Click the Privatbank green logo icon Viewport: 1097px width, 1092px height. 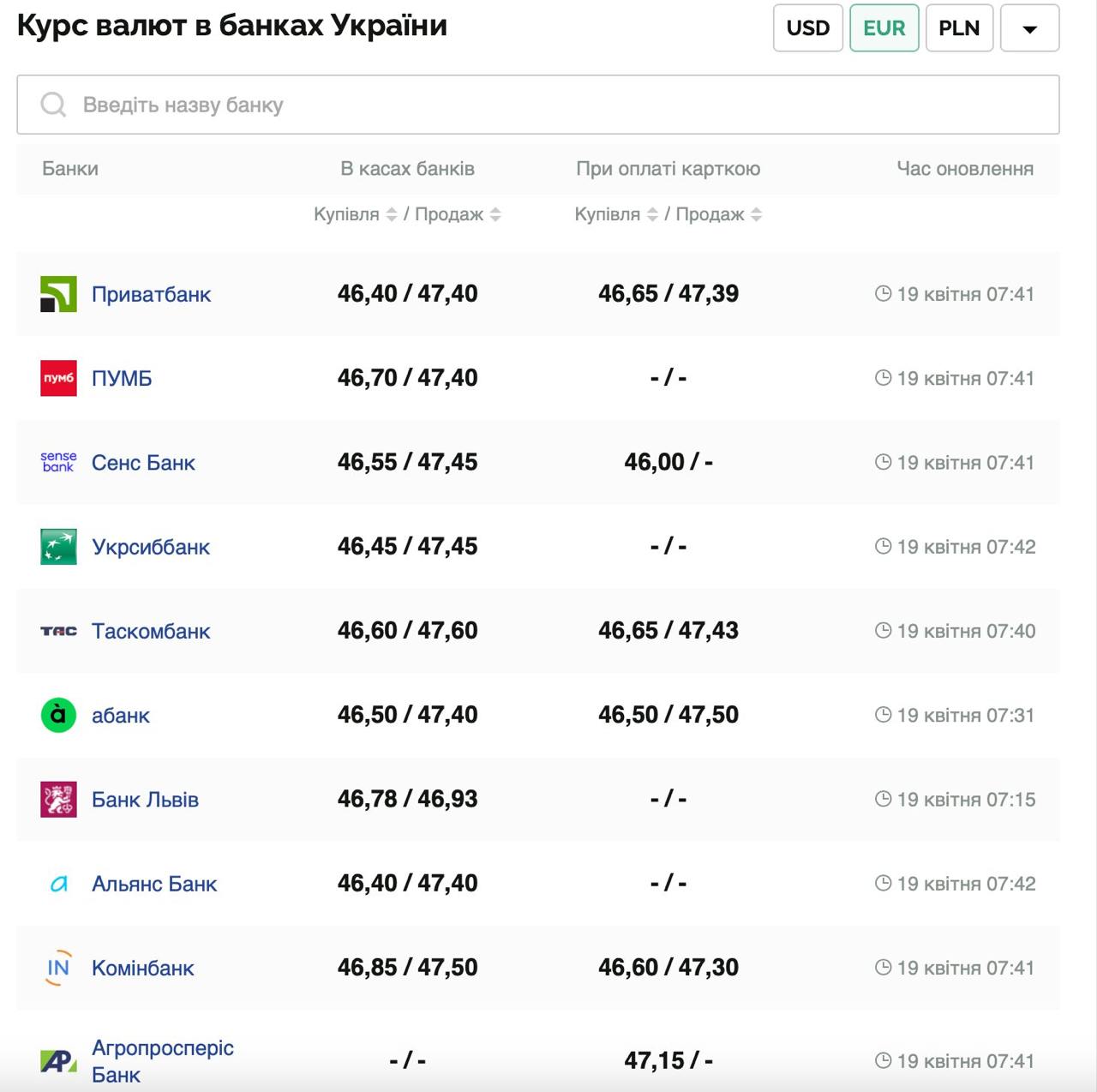pyautogui.click(x=58, y=294)
